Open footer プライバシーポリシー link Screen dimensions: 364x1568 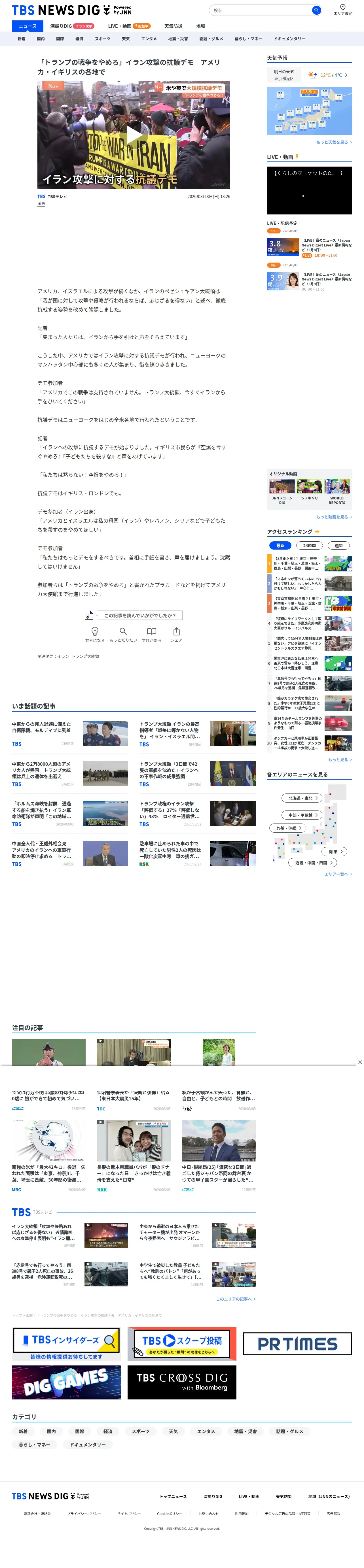(x=84, y=1513)
